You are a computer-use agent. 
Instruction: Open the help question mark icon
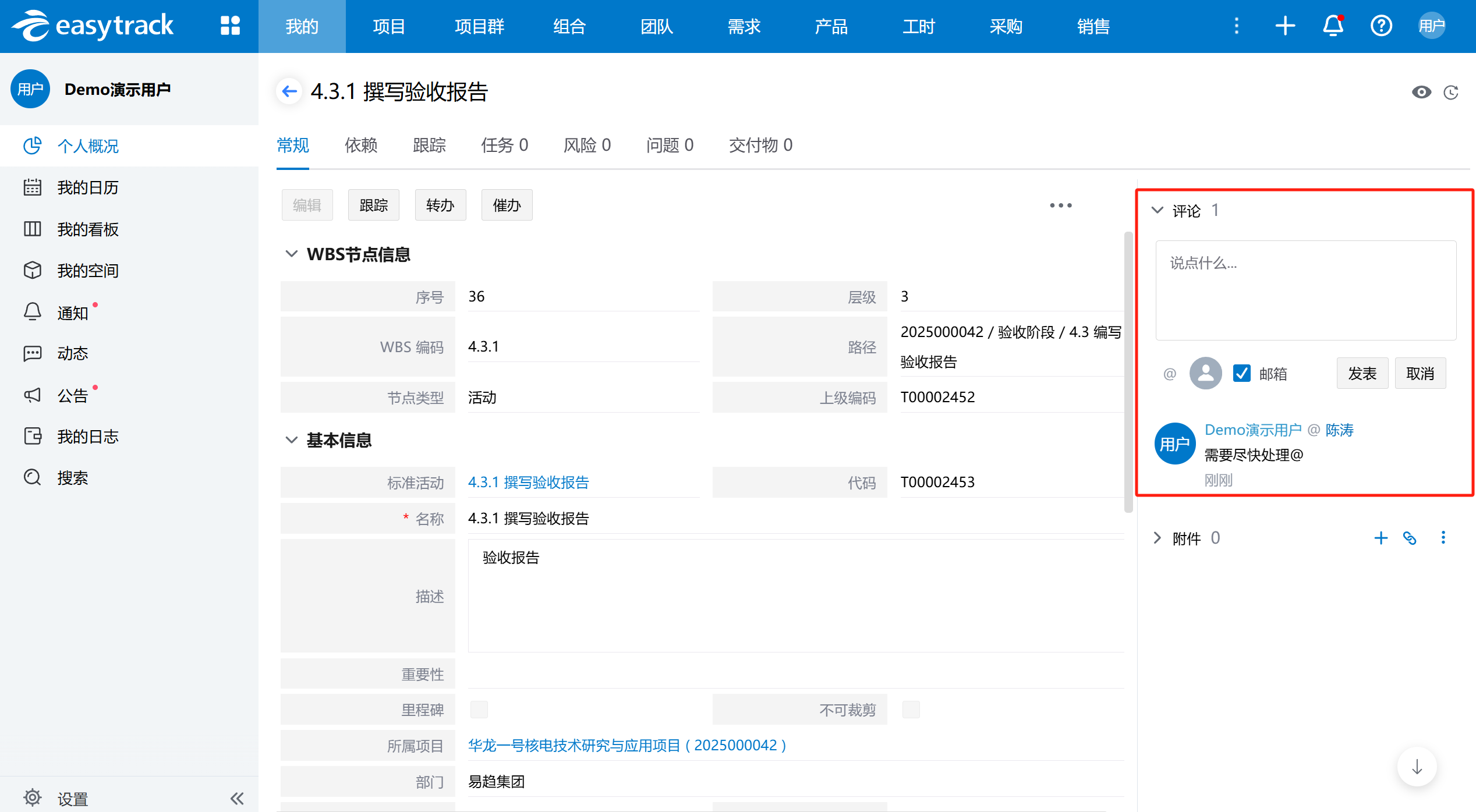(1381, 26)
